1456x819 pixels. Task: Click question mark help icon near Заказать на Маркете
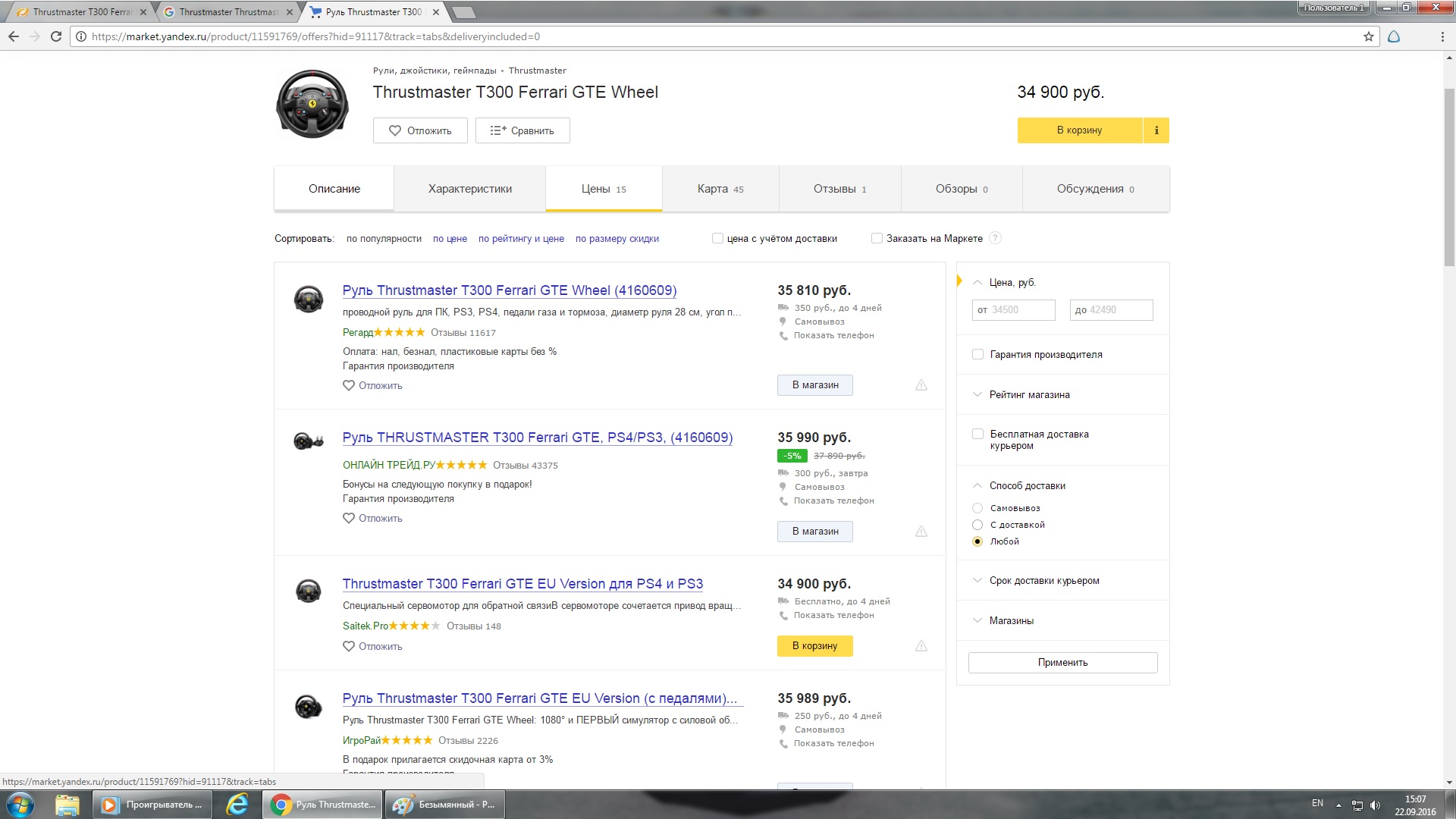pos(996,238)
